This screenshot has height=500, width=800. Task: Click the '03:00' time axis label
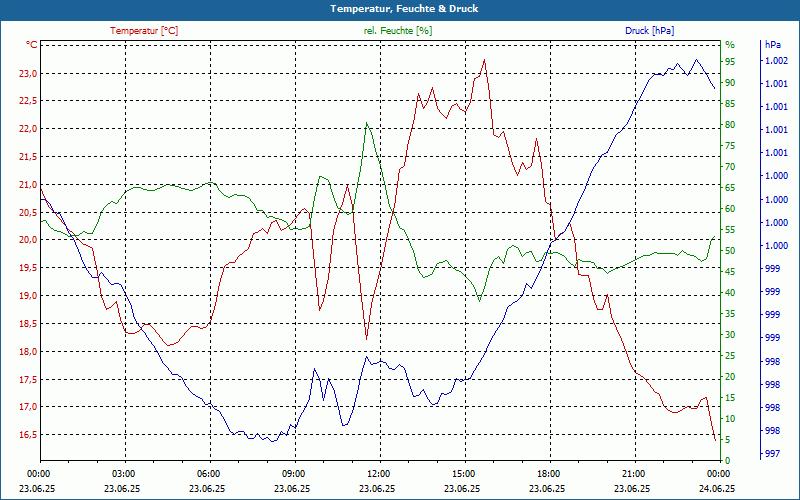(123, 474)
